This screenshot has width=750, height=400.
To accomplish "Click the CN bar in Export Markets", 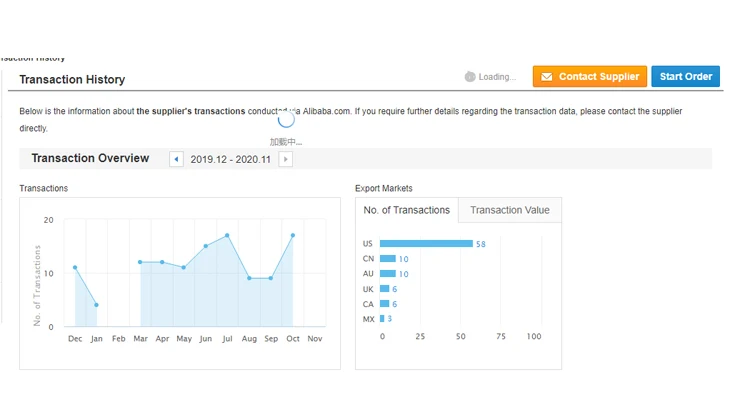I will click(x=387, y=258).
